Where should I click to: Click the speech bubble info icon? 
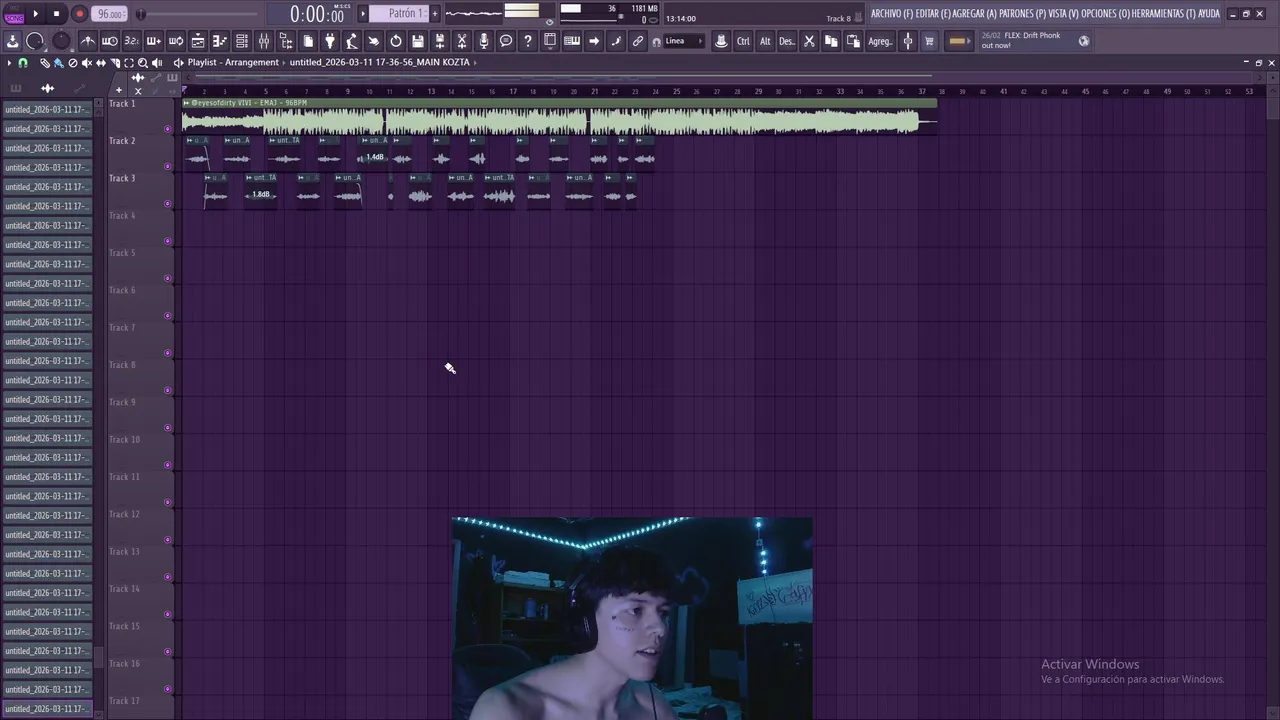tap(506, 41)
